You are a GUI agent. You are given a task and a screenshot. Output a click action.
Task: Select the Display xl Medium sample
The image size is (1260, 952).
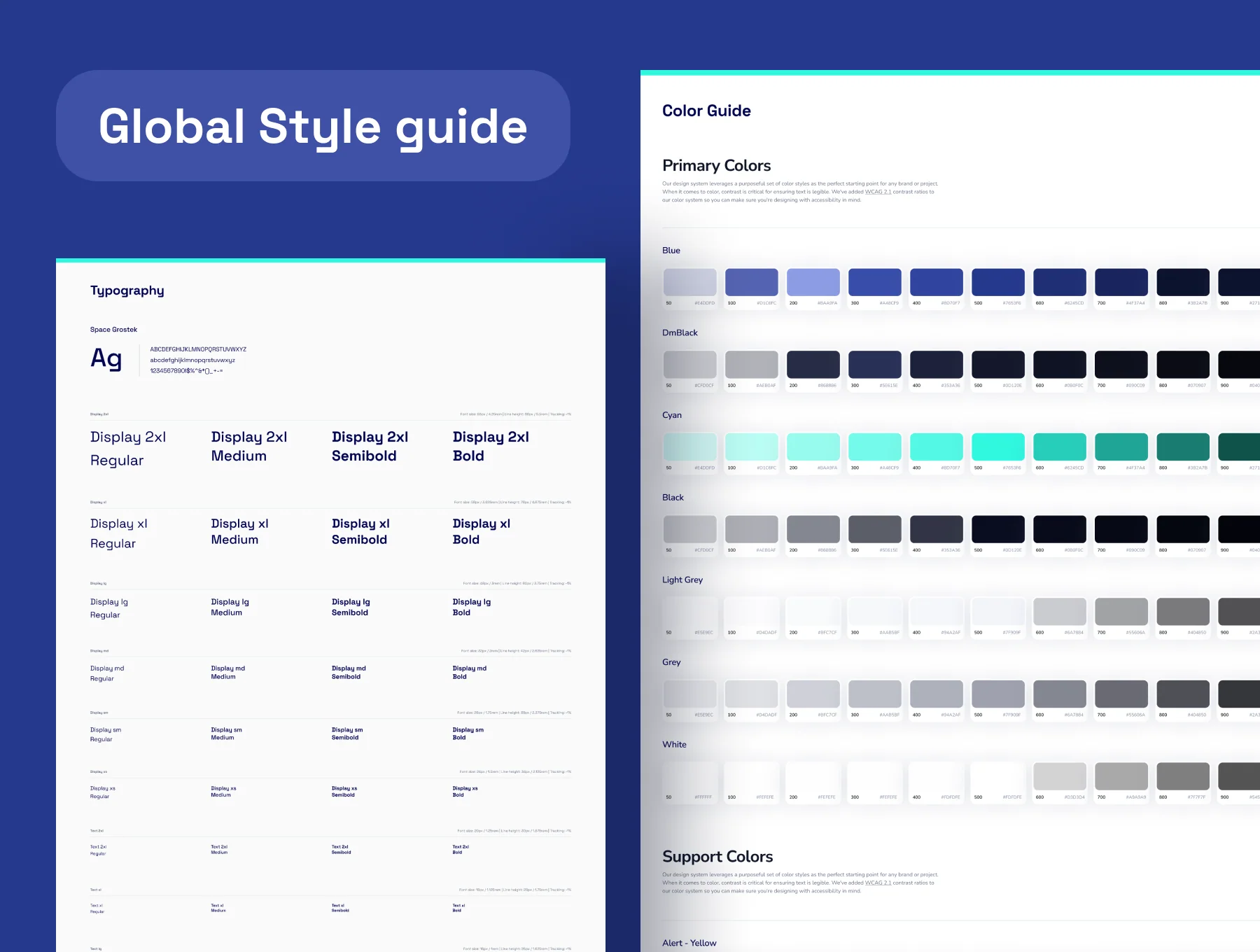click(x=239, y=532)
